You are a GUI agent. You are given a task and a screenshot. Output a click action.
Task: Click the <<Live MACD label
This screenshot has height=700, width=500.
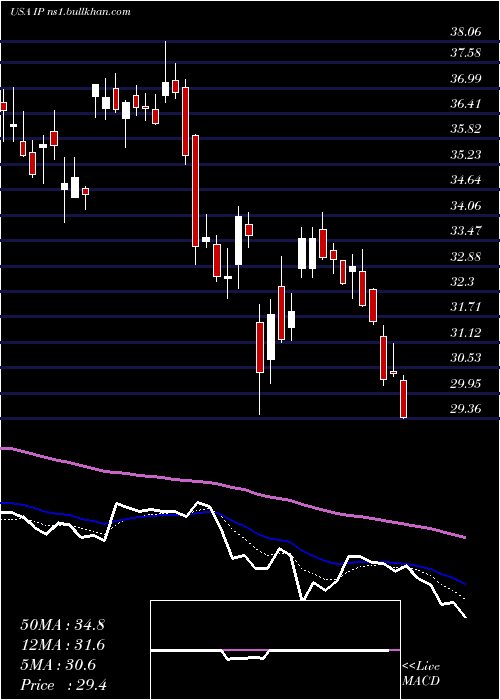point(421,674)
